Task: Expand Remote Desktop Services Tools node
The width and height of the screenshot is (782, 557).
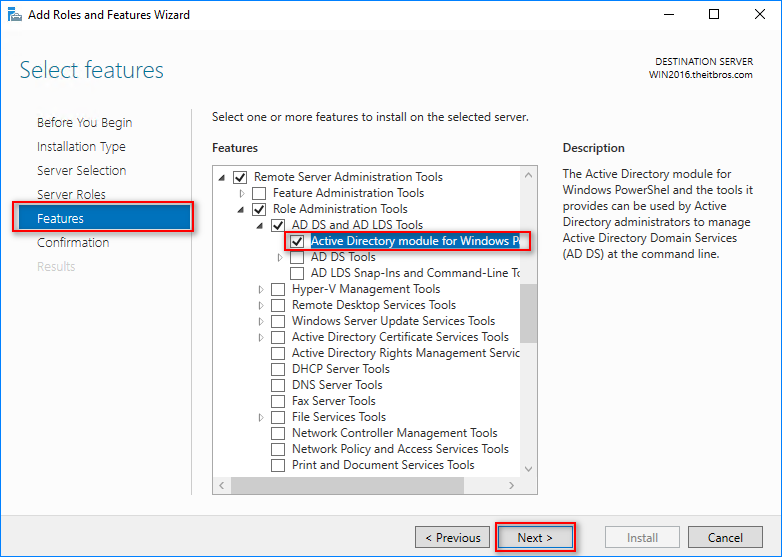Action: coord(261,305)
